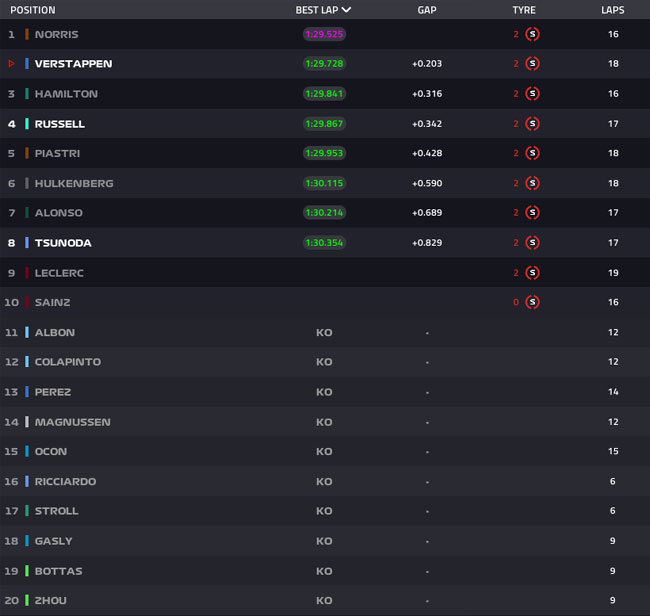Sort by the Position column header
The width and height of the screenshot is (650, 616).
tap(33, 10)
